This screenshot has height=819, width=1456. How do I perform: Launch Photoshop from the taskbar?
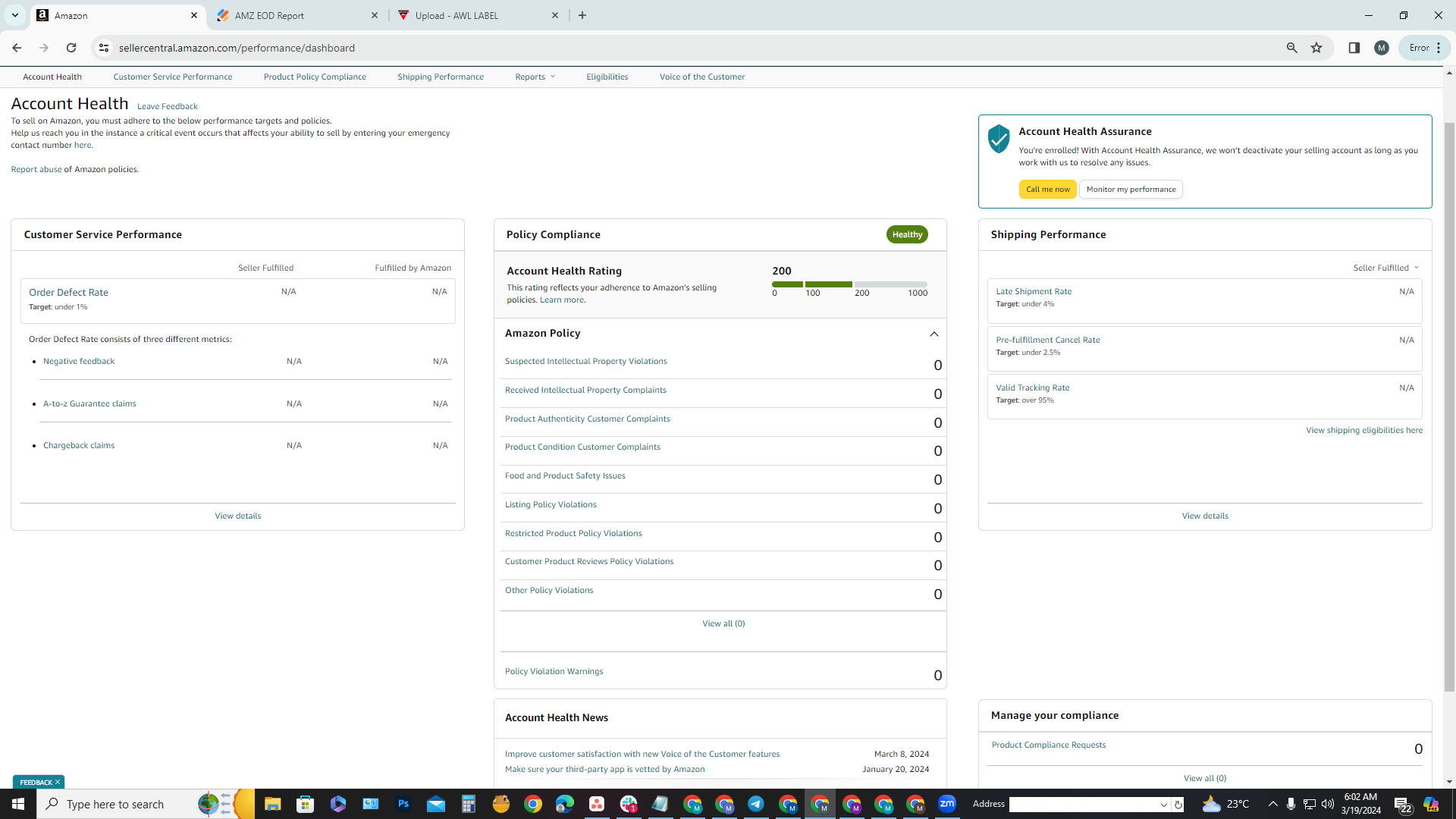(x=403, y=804)
